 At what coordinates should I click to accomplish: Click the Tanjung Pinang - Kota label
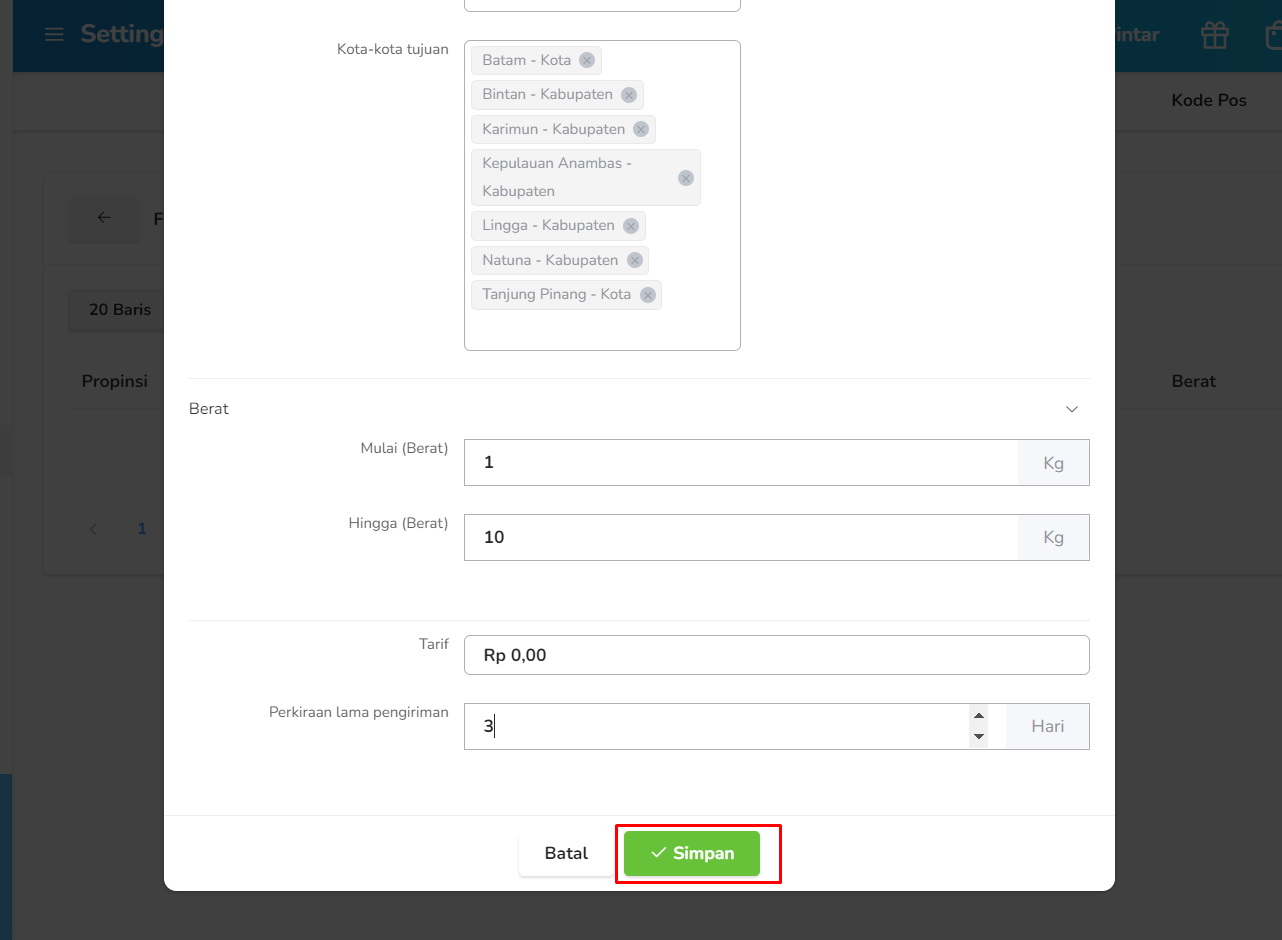(x=557, y=294)
